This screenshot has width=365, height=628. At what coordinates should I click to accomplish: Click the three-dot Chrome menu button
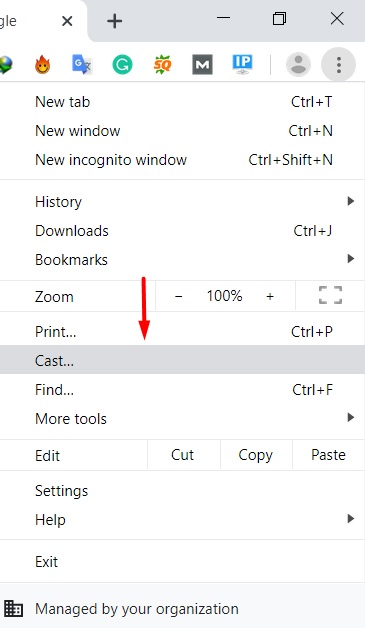pos(339,64)
